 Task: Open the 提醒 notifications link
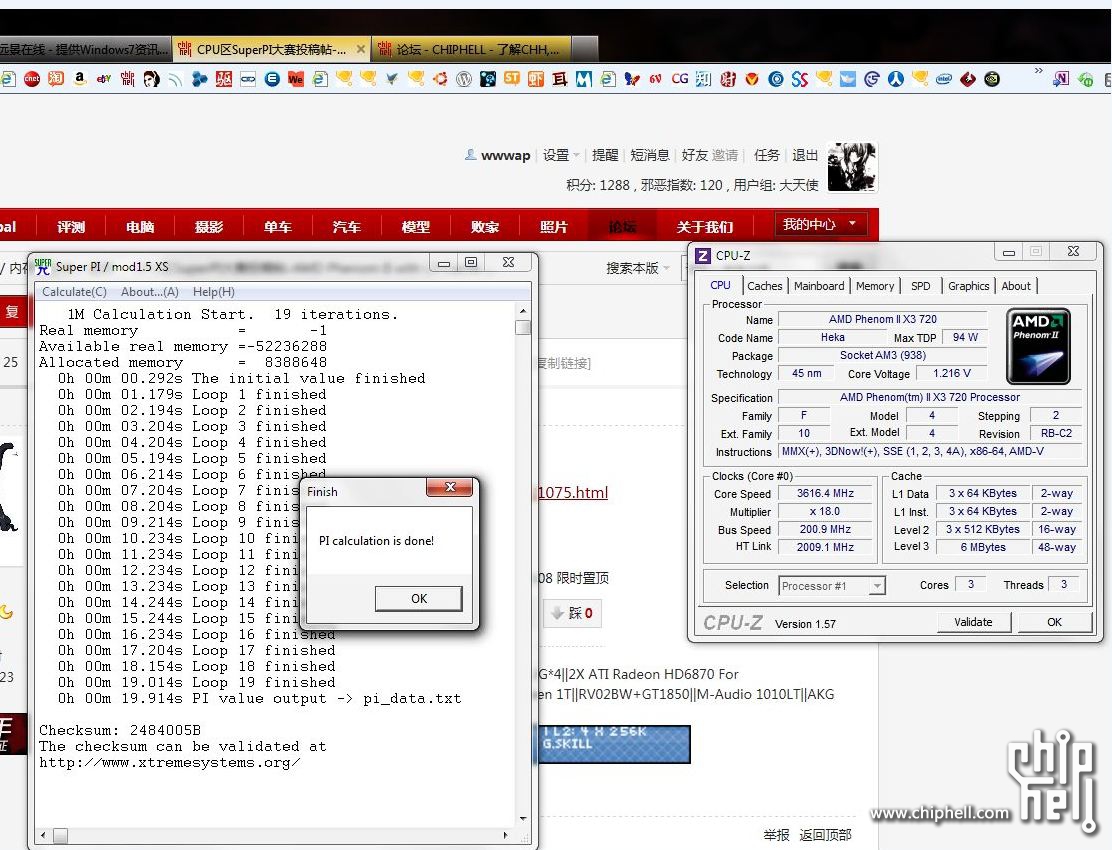[605, 155]
